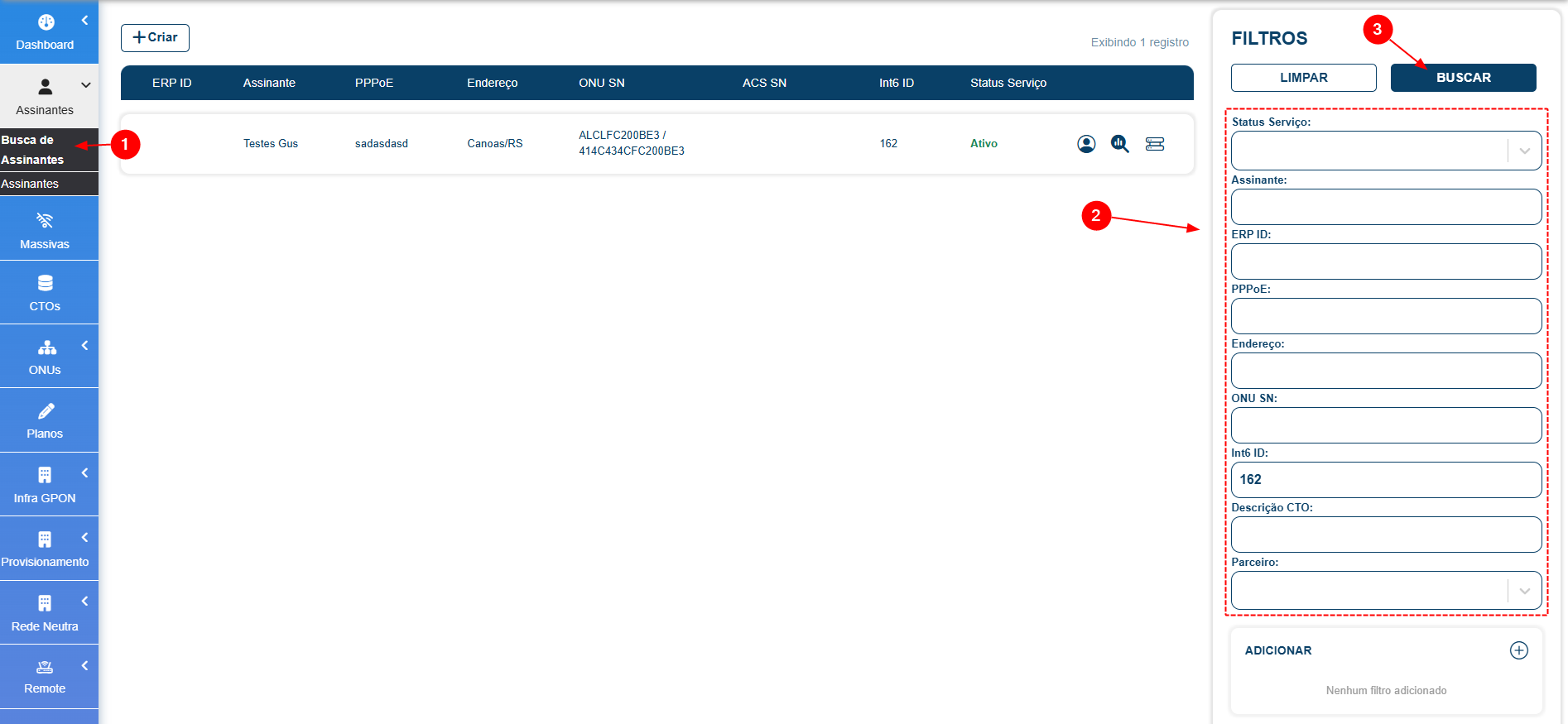The width and height of the screenshot is (1568, 724).
Task: Expand the Status Serviço dropdown
Action: tap(1523, 151)
